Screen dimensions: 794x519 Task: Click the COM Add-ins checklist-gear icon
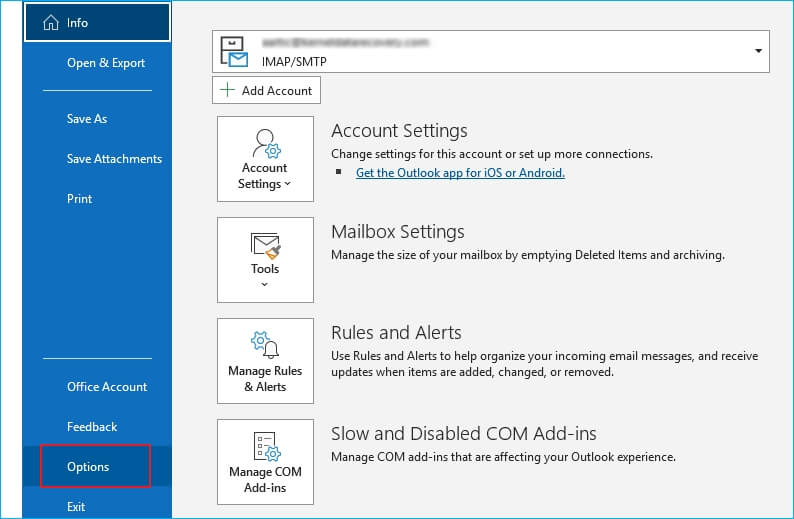pyautogui.click(x=267, y=446)
